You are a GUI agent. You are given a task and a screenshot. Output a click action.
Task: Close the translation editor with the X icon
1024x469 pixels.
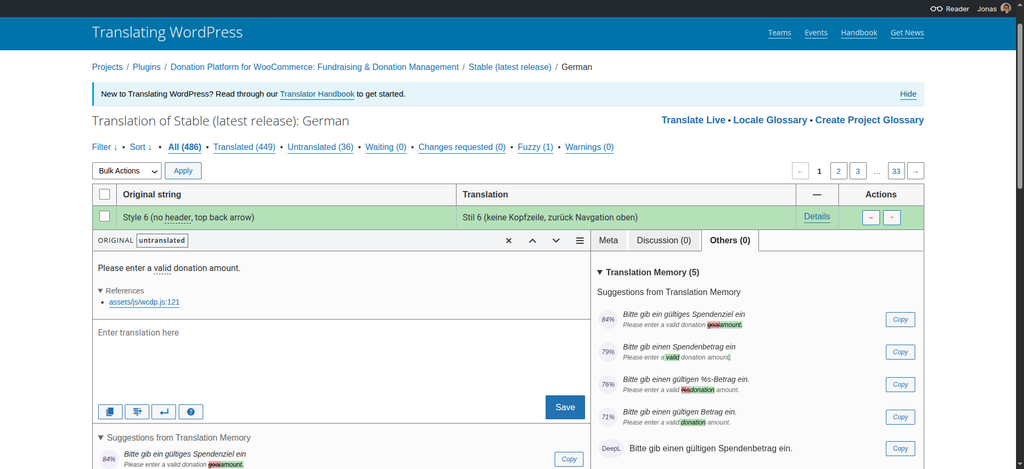coord(509,240)
